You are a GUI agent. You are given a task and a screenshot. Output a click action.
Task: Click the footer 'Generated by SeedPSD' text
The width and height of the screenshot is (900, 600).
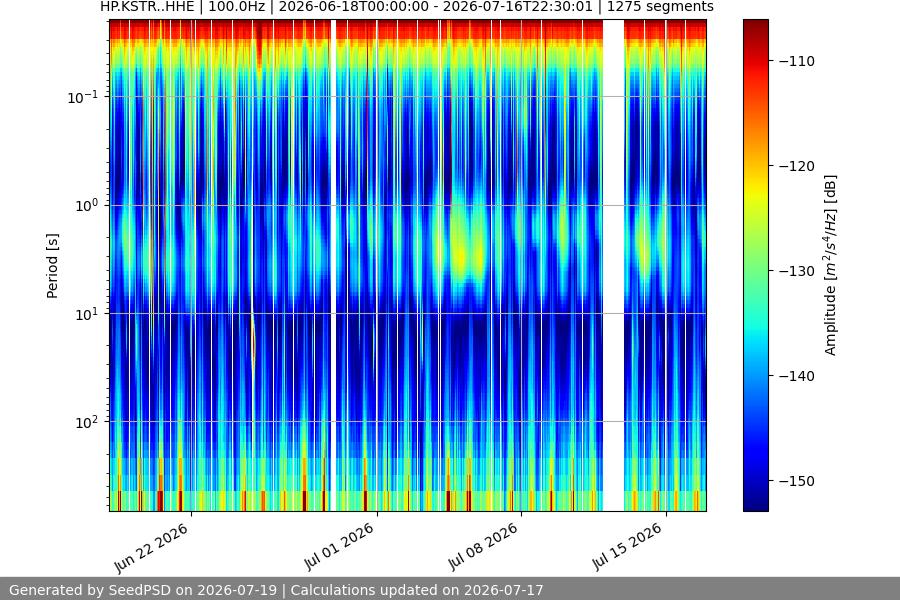(276, 590)
